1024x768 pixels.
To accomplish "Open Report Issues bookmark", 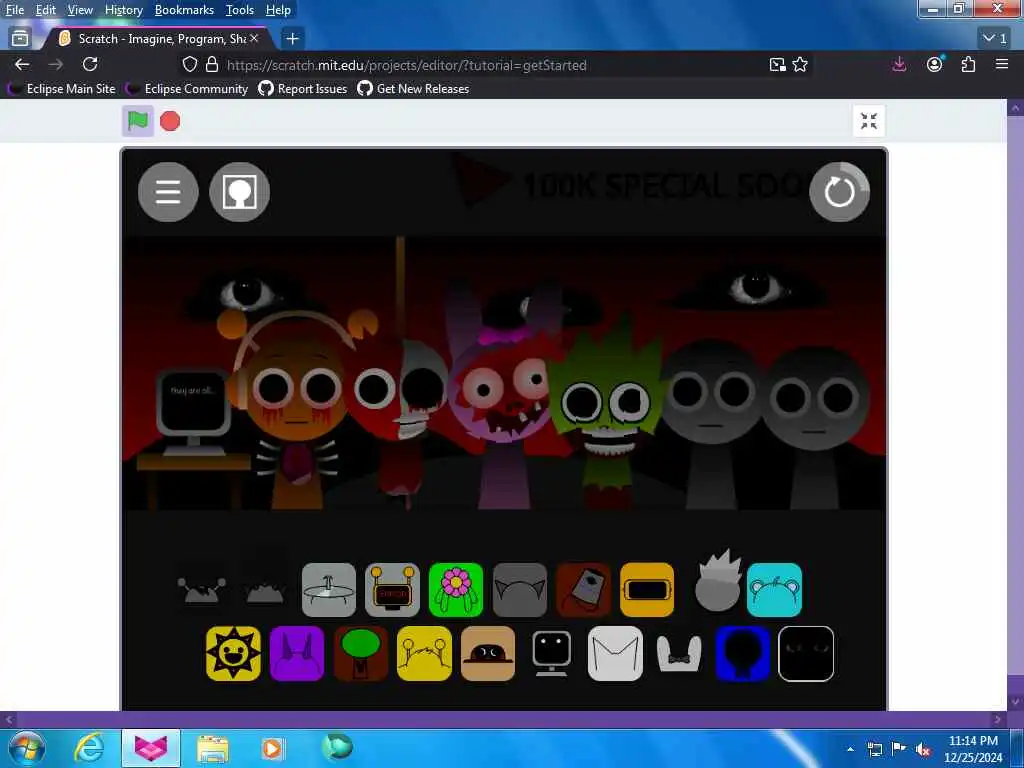I will 303,89.
